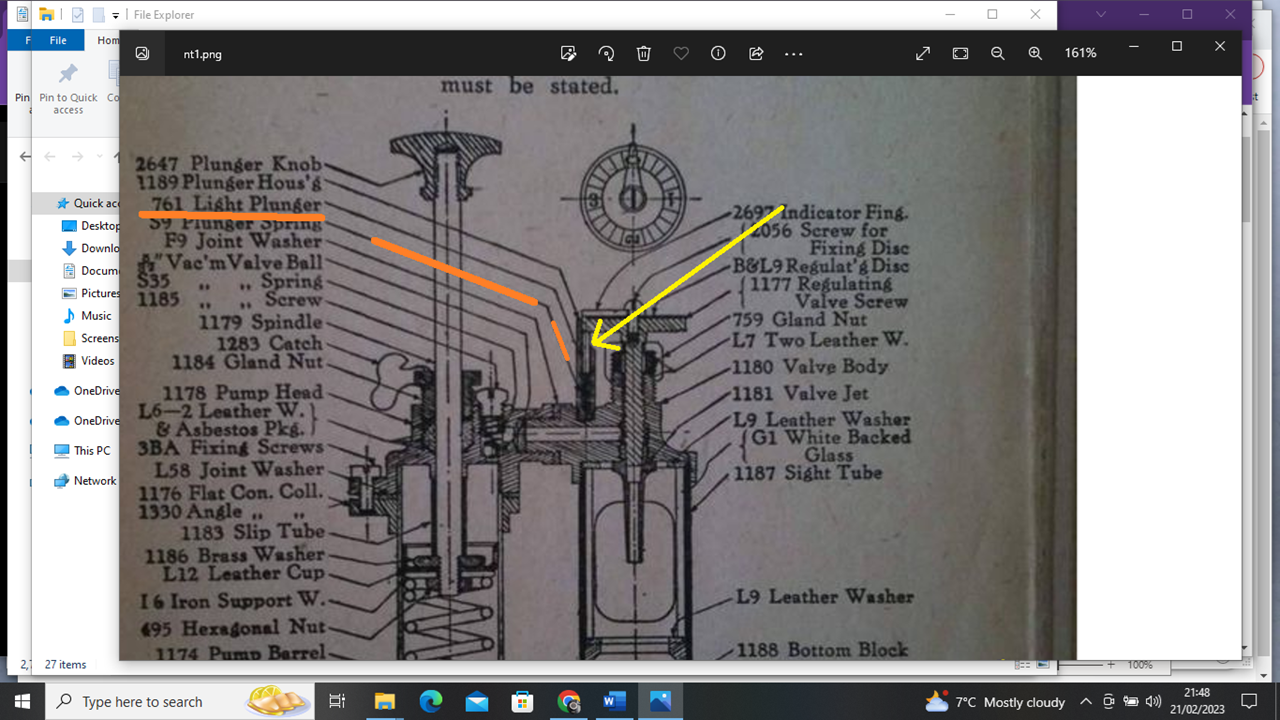Click the fit to window icon in Photos
Screen dimensions: 1280x720
tap(961, 54)
